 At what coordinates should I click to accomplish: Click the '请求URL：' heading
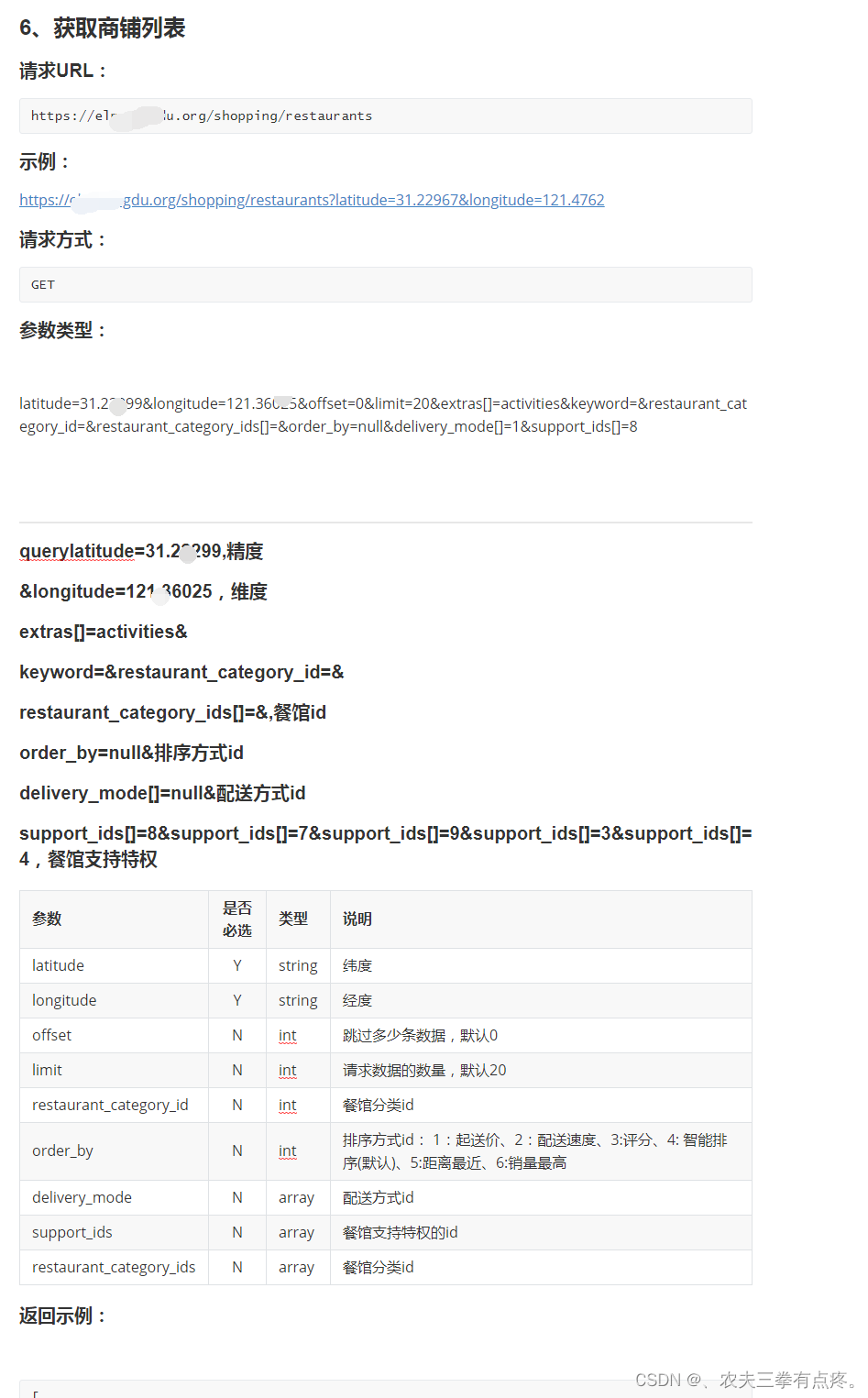pos(63,71)
